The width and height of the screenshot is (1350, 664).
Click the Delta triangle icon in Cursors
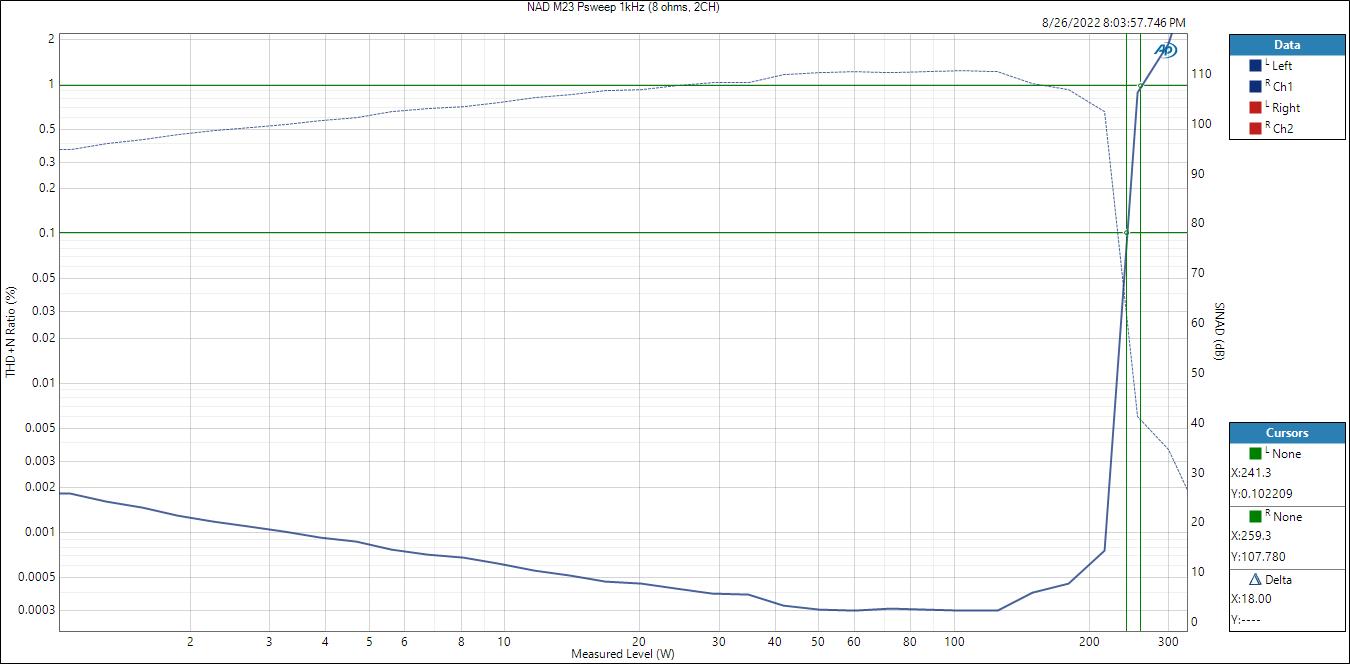pos(1255,580)
